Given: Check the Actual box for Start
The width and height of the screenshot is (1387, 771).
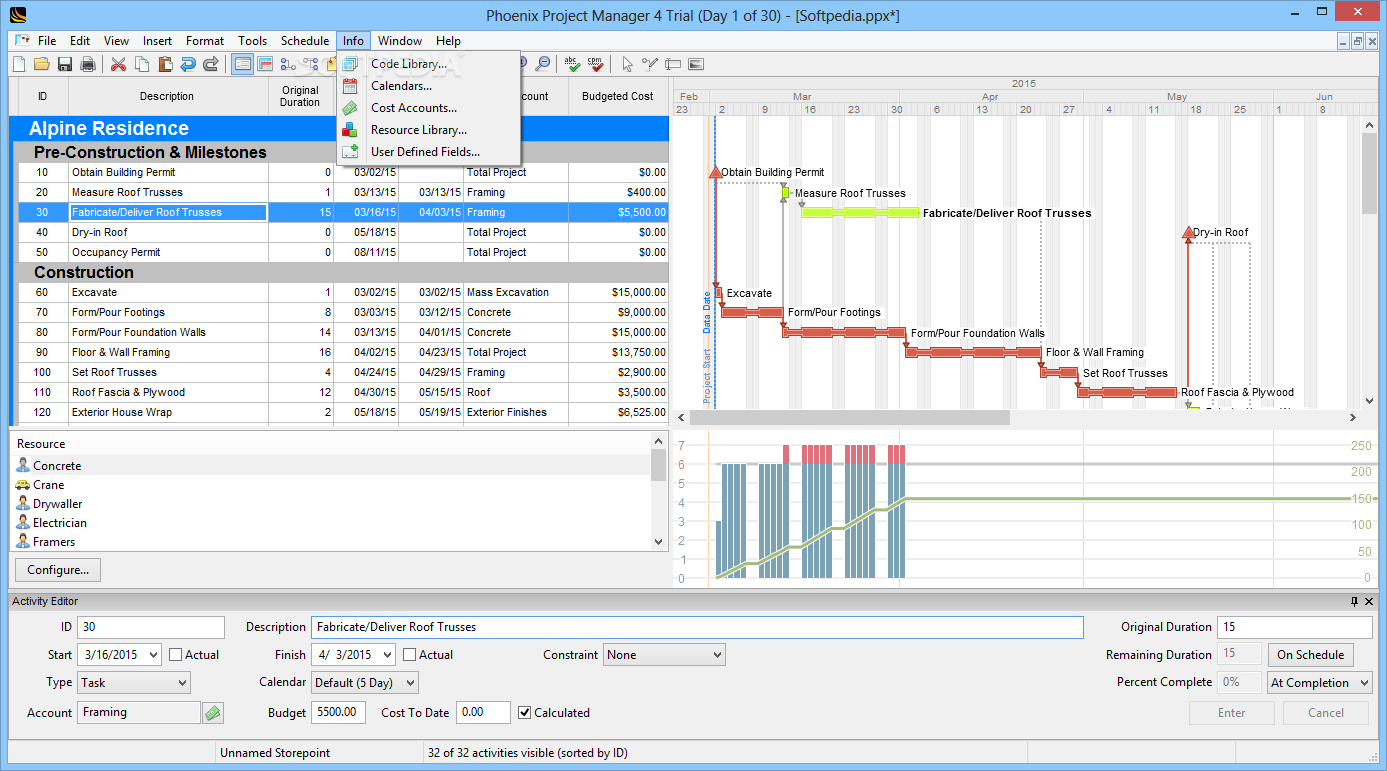Looking at the screenshot, I should pos(176,655).
